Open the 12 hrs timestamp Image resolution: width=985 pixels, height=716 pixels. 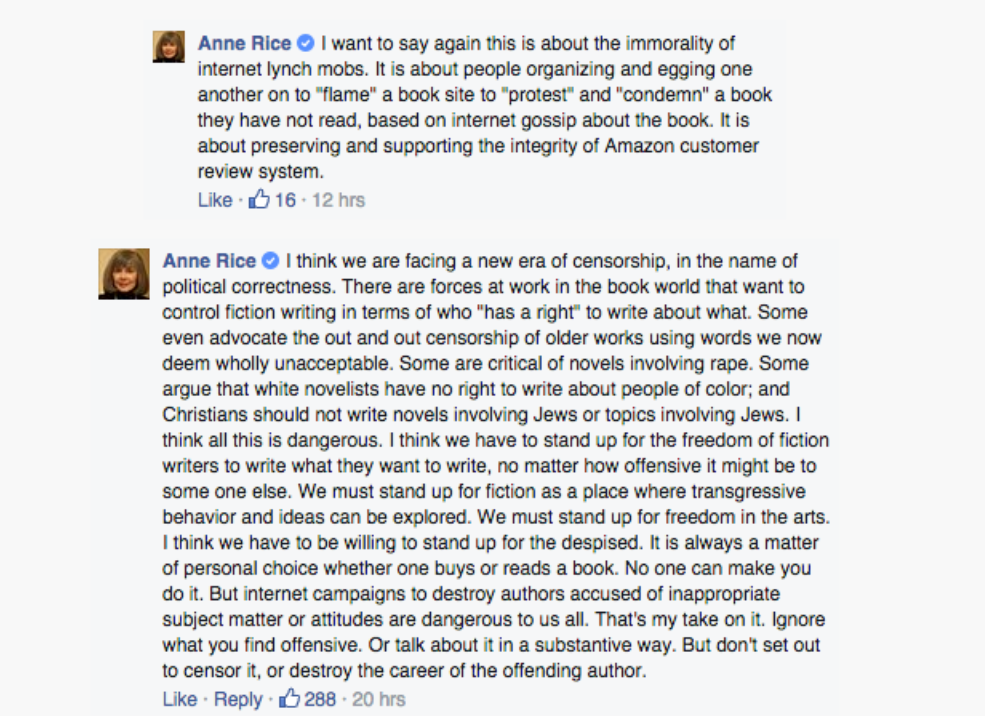pos(338,199)
